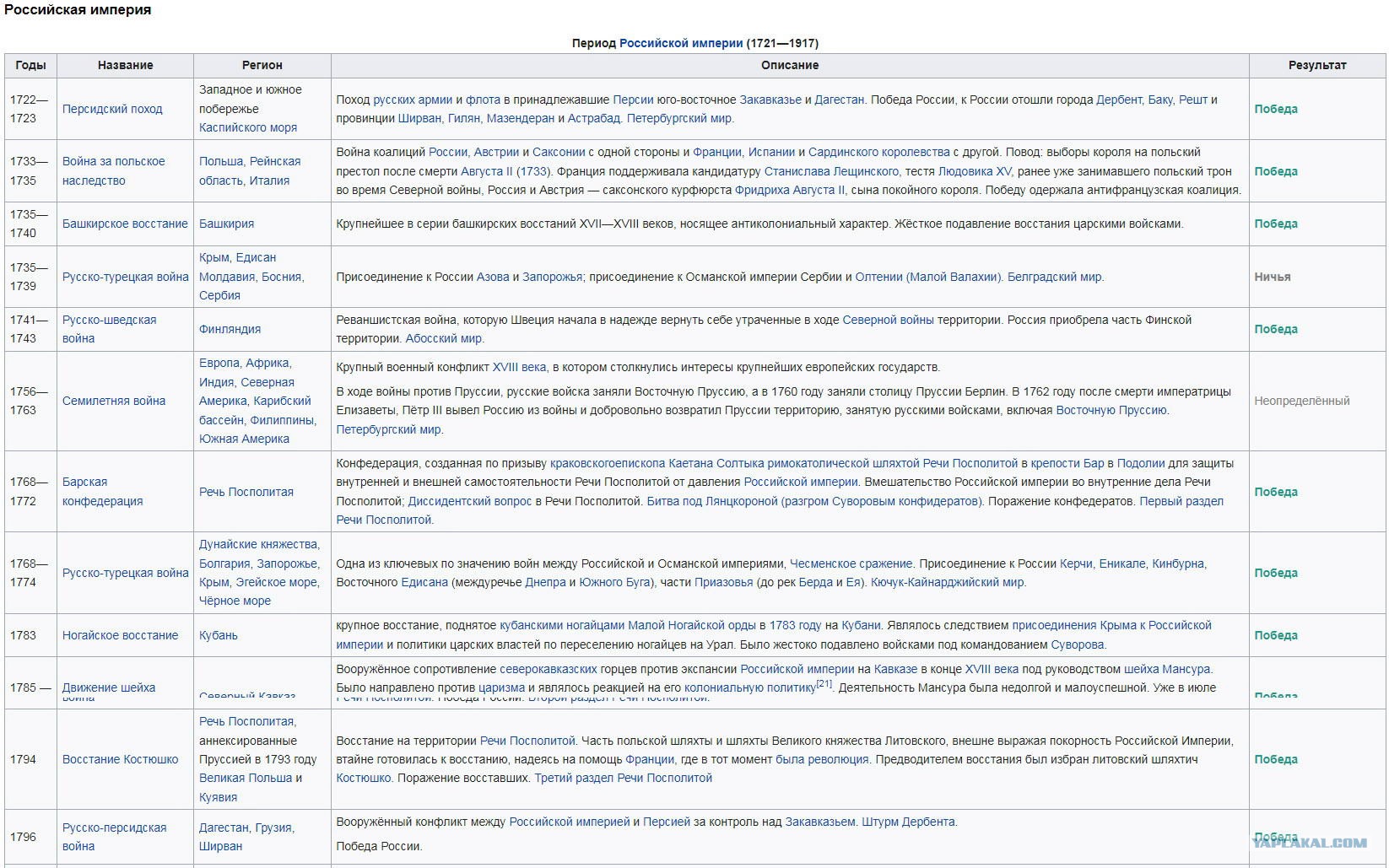Open the Восточную Пруссию link
Screen dimensions: 1389x868
click(1112, 410)
